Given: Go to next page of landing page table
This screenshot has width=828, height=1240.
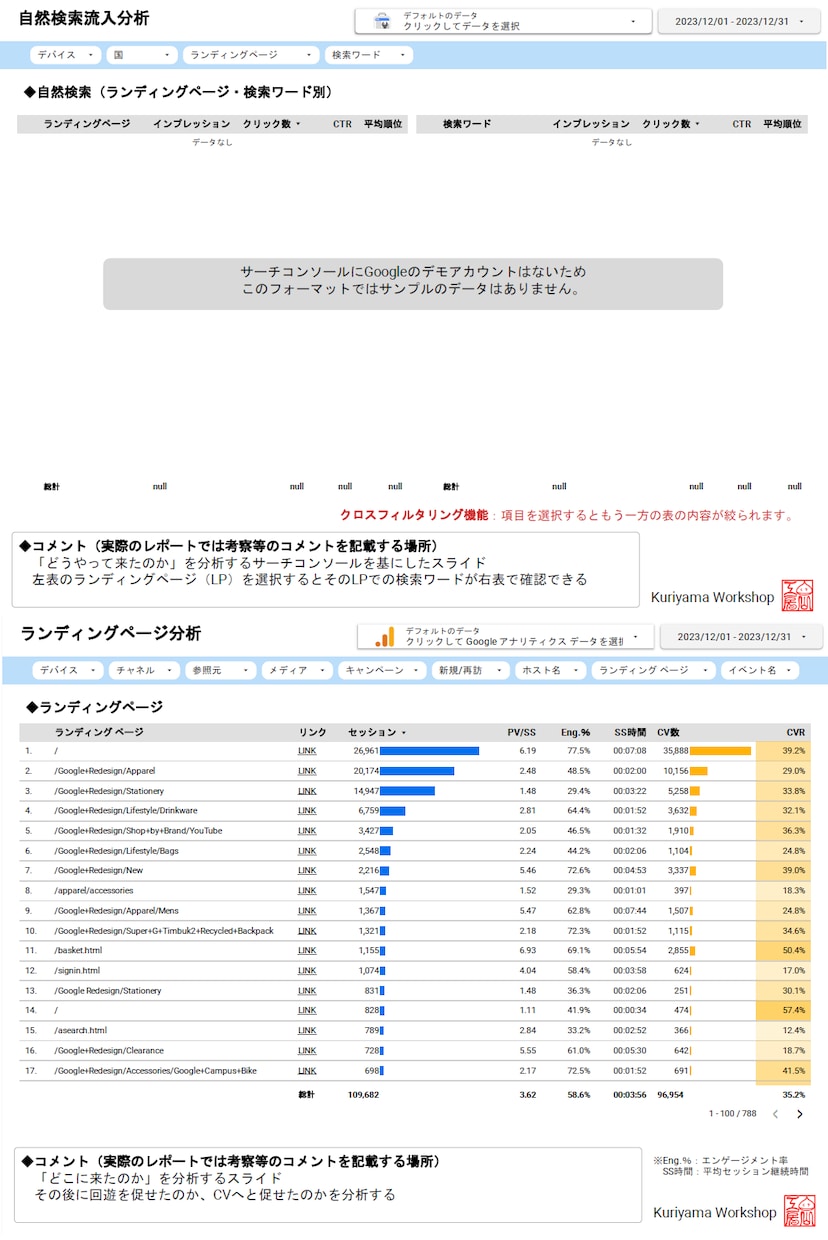Looking at the screenshot, I should (799, 1114).
